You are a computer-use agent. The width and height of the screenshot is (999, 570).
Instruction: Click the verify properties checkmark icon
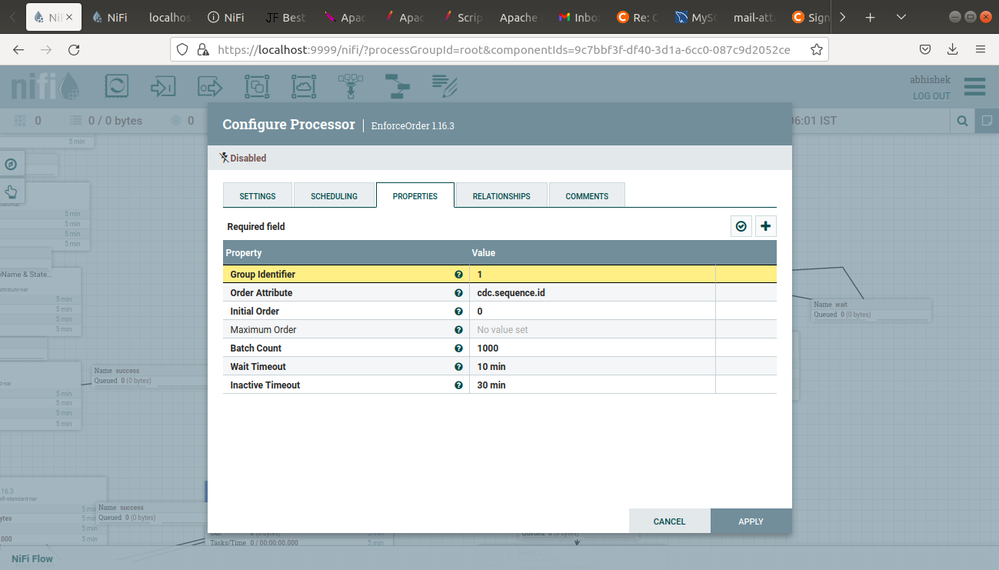click(741, 227)
